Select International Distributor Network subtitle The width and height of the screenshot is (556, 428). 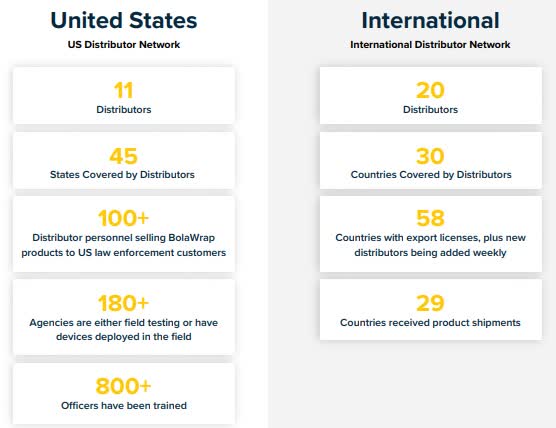pyautogui.click(x=430, y=45)
